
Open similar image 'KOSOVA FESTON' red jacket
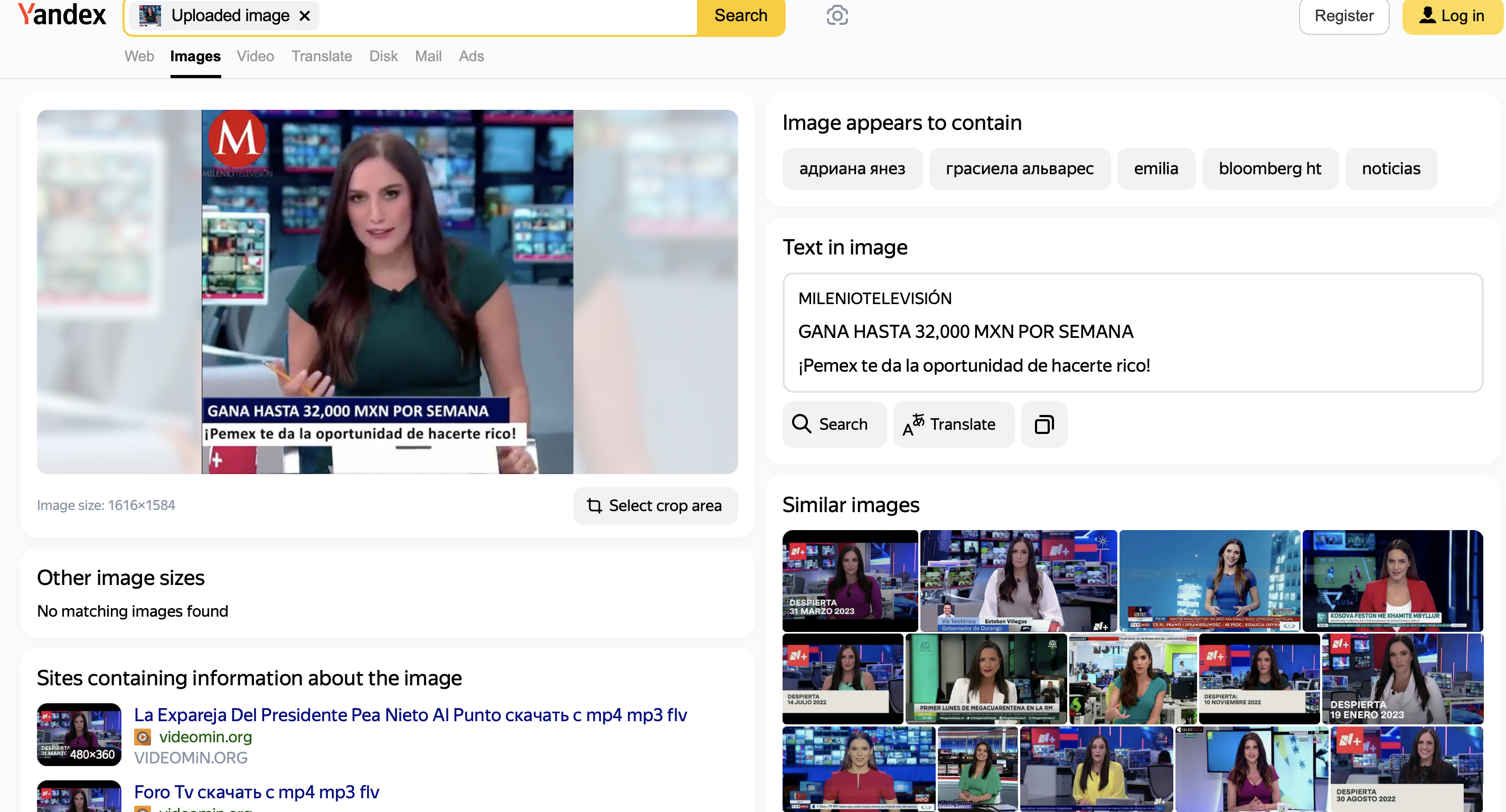coord(1392,581)
